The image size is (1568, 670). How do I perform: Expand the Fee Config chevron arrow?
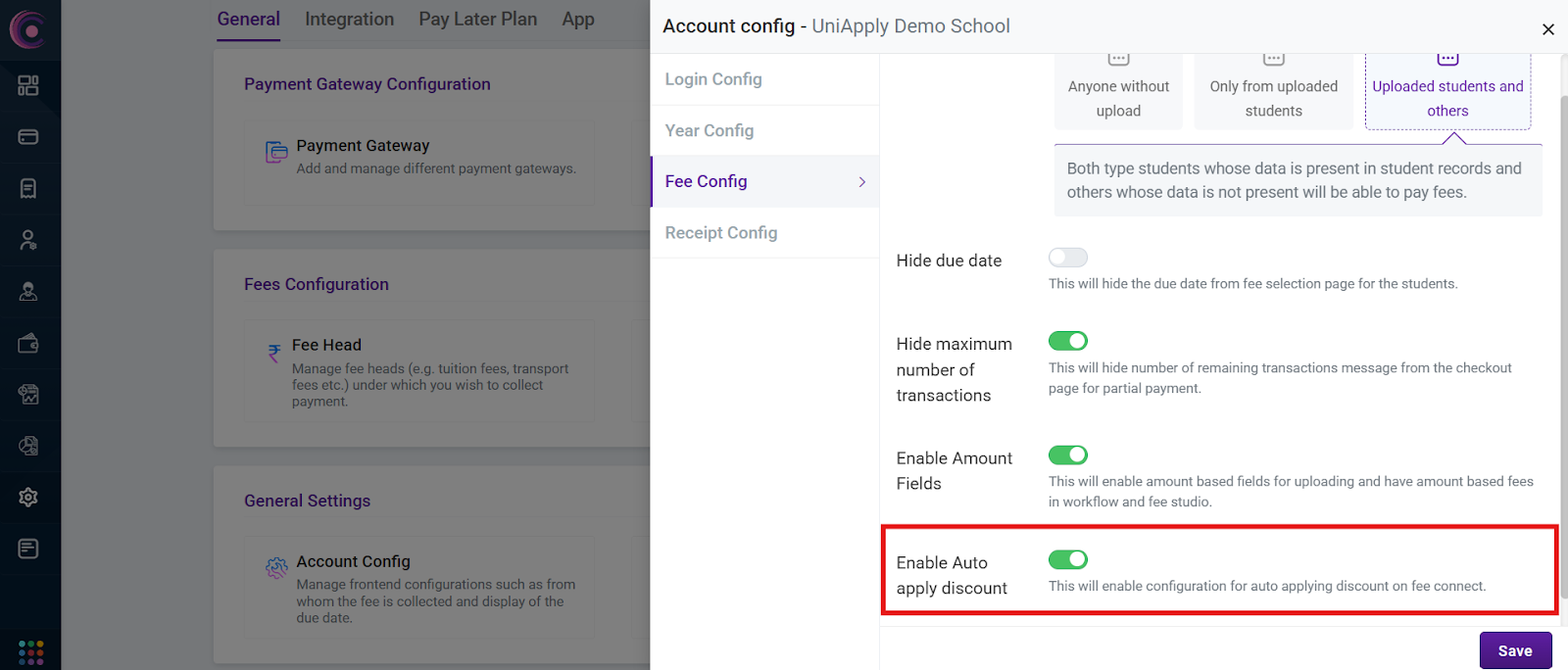click(862, 182)
